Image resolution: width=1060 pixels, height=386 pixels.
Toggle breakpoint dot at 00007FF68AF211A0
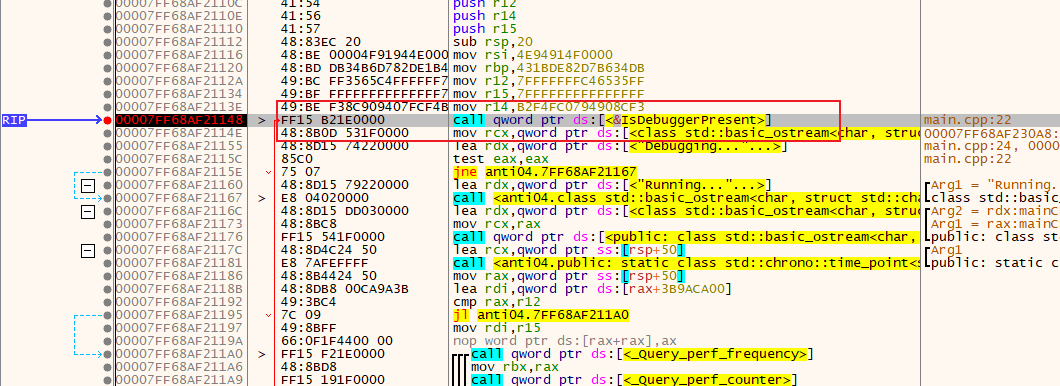(107, 354)
